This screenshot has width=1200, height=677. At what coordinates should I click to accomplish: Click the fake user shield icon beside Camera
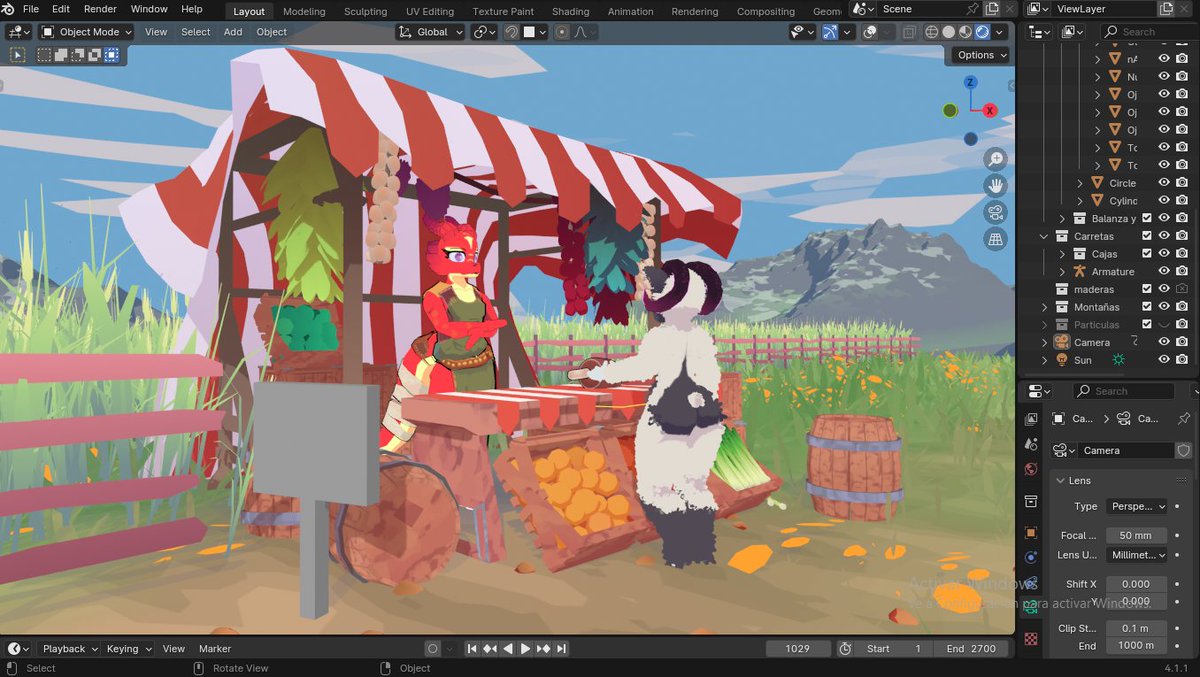coord(1184,451)
